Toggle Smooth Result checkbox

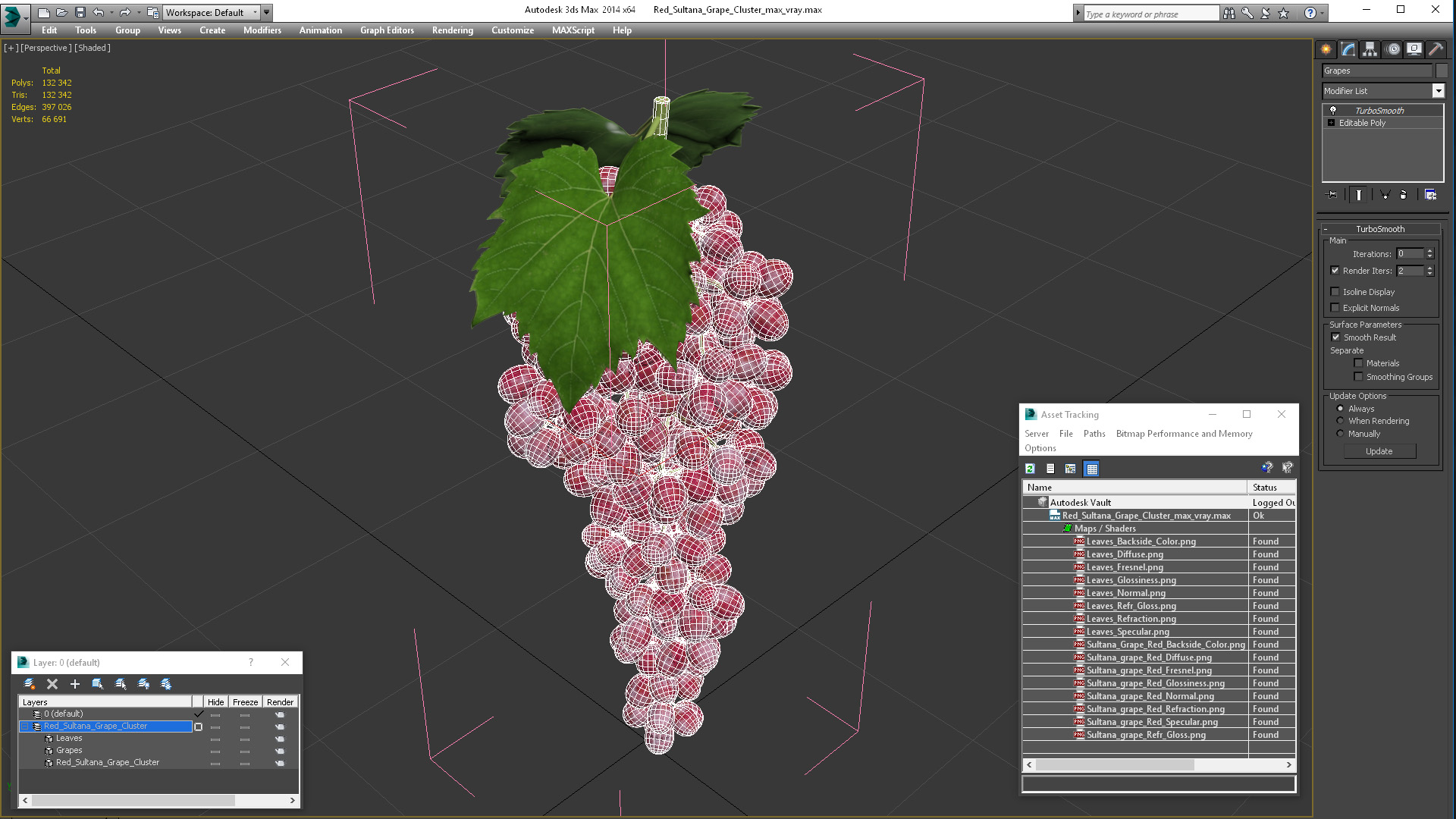coord(1335,337)
